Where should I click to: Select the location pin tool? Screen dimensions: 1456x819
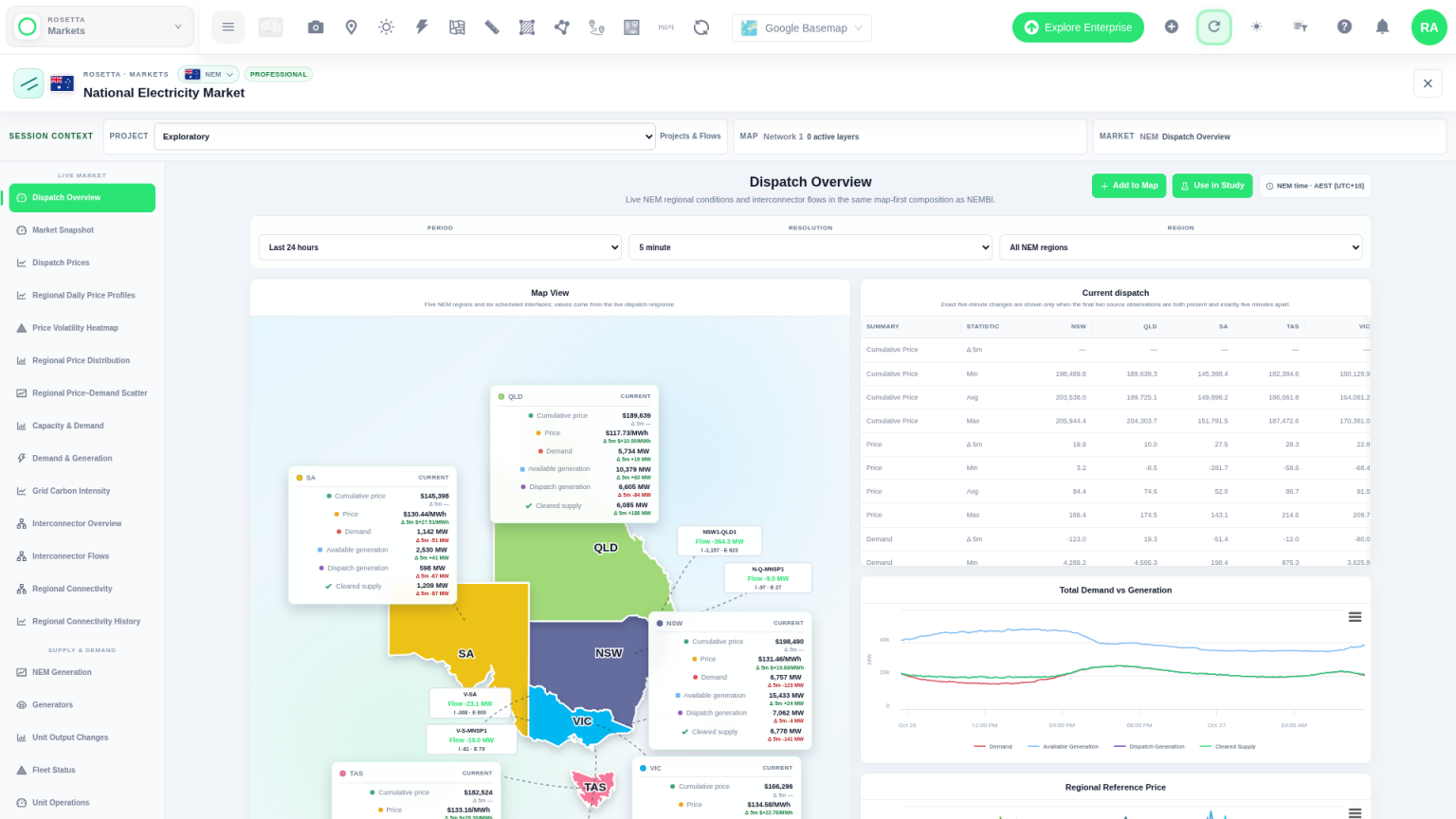(351, 27)
